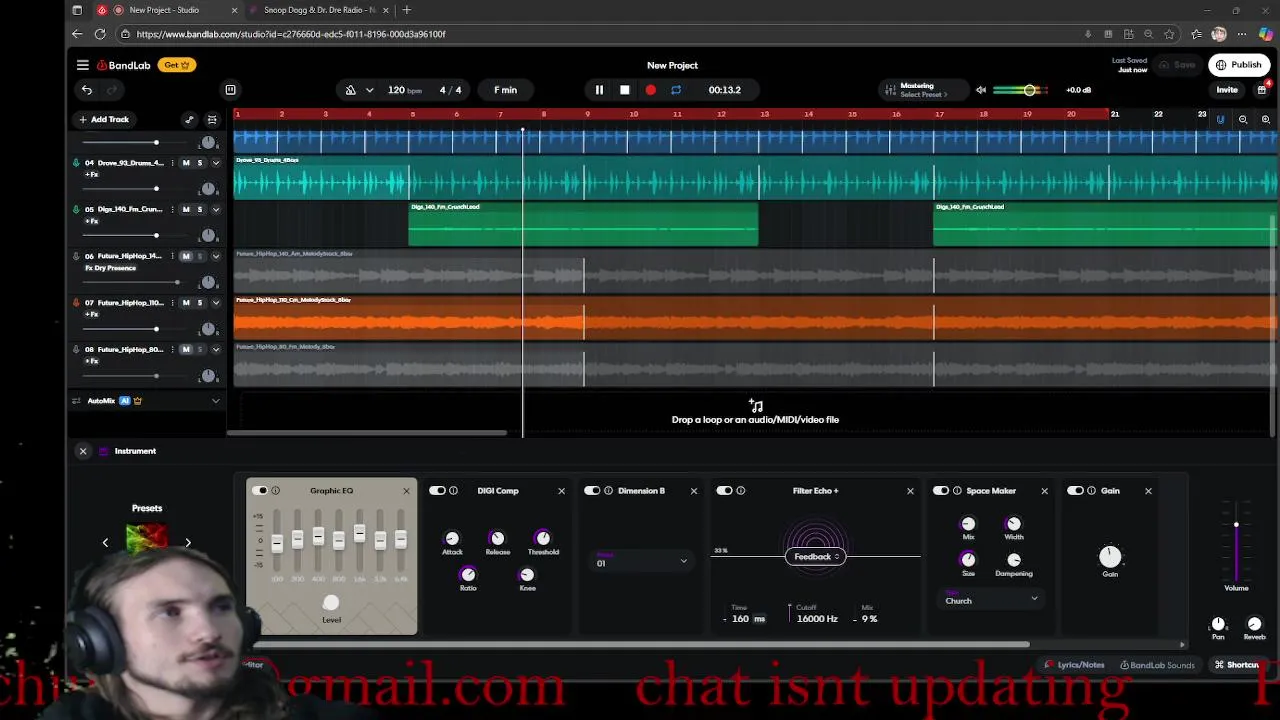The height and width of the screenshot is (720, 1280).
Task: Click the Add Track button
Action: click(x=104, y=119)
